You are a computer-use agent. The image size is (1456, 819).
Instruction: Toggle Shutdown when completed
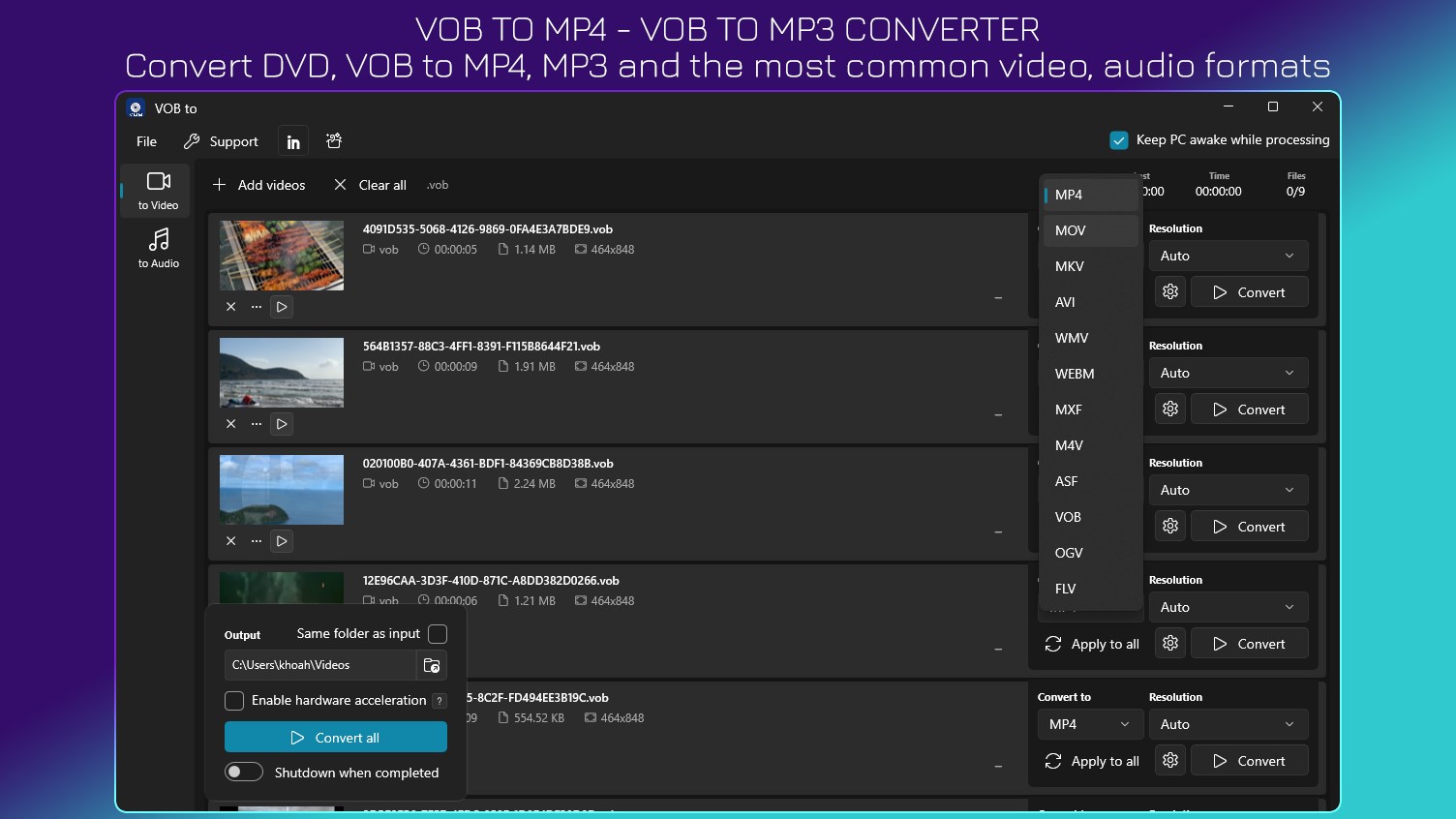coord(244,772)
